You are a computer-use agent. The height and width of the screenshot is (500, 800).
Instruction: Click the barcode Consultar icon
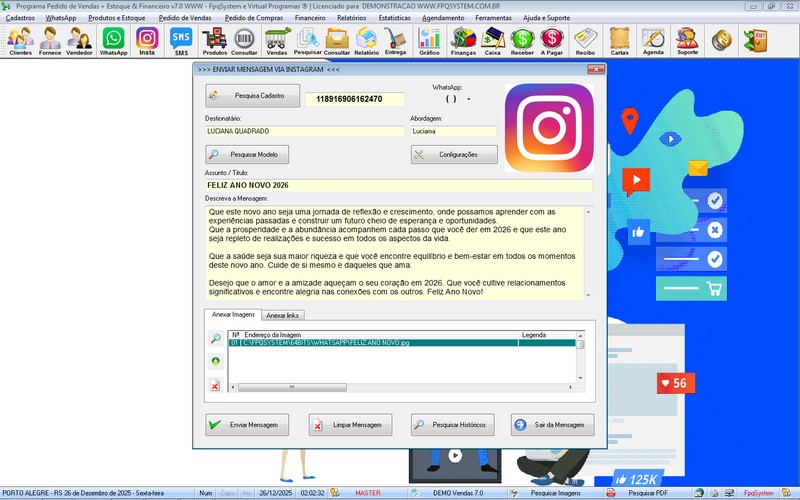244,41
